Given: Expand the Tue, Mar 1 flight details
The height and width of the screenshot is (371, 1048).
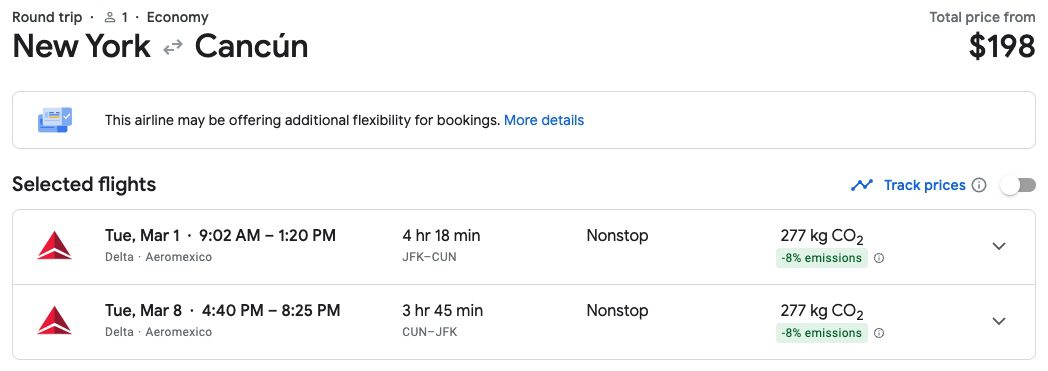Looking at the screenshot, I should click(x=999, y=246).
